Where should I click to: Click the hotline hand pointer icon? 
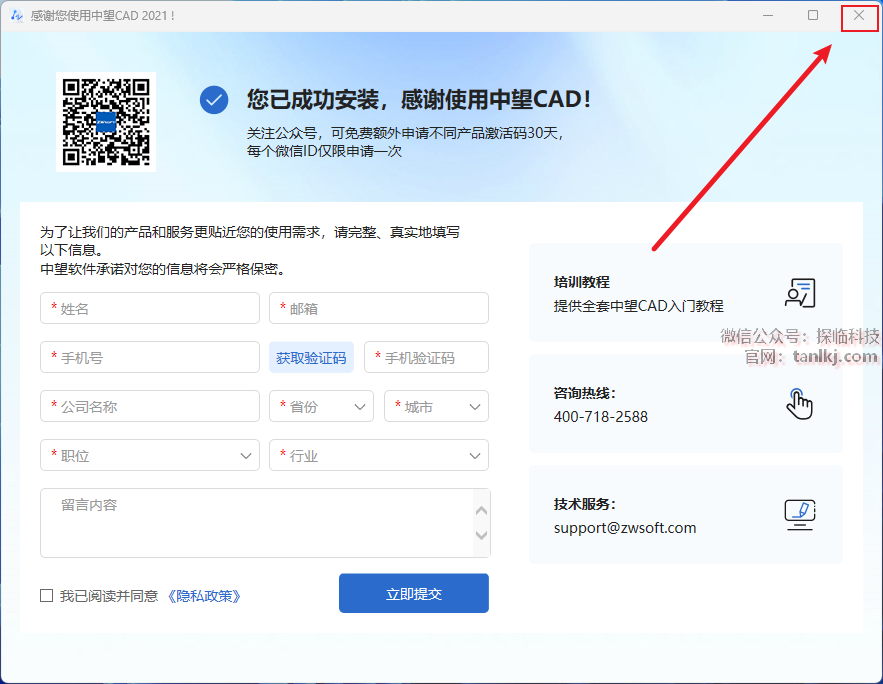point(800,404)
